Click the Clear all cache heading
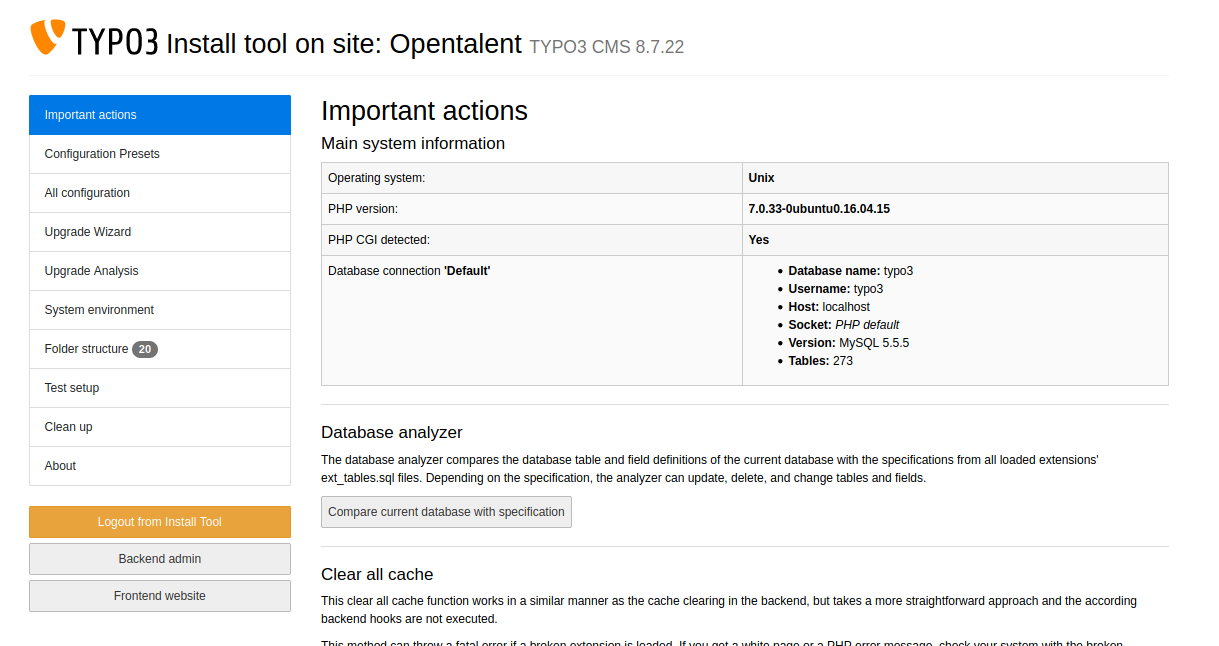Screen dimensions: 1219x646 tap(377, 575)
